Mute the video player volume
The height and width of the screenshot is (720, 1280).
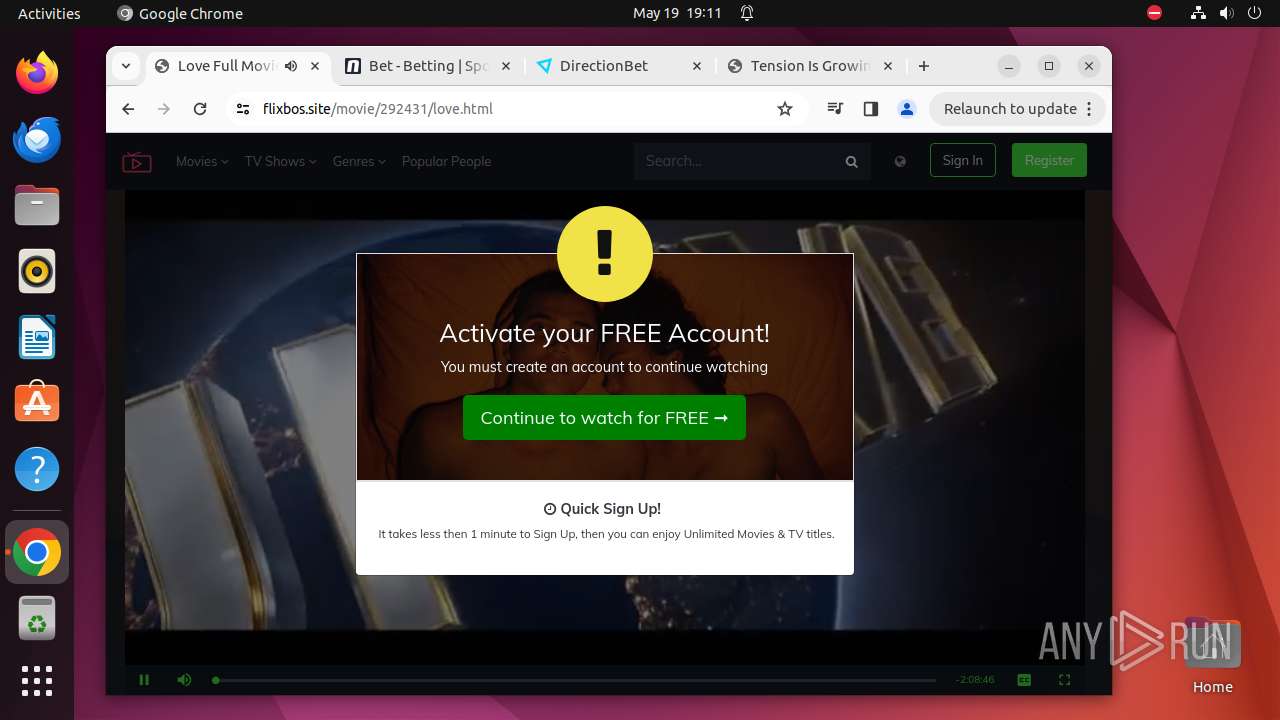[184, 680]
